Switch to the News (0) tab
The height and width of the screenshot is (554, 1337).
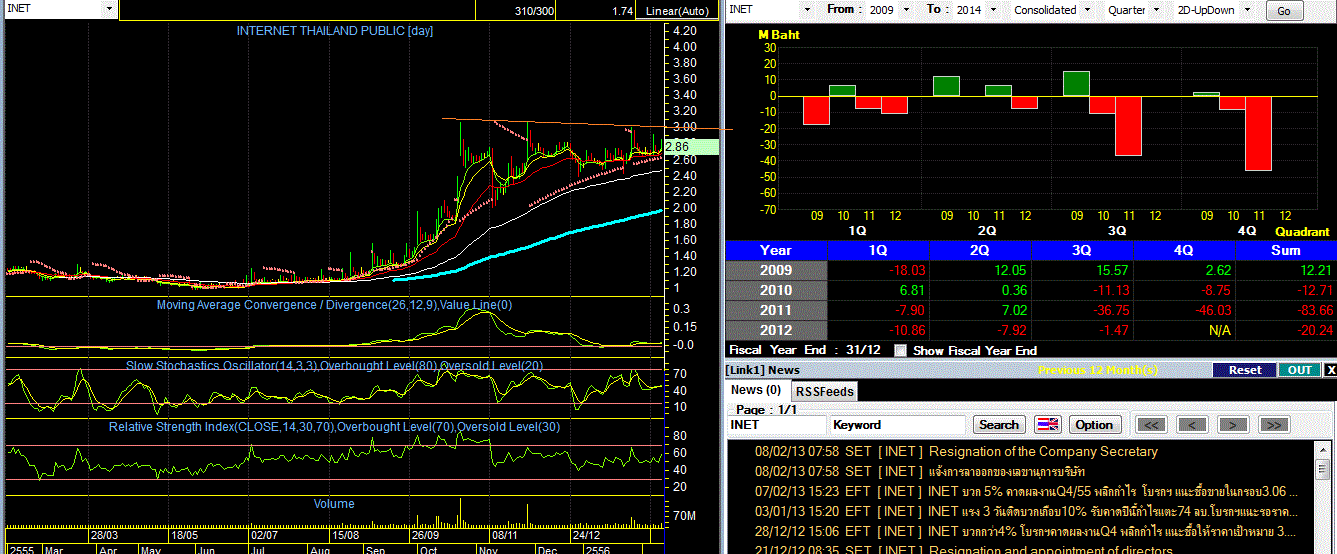tap(757, 390)
